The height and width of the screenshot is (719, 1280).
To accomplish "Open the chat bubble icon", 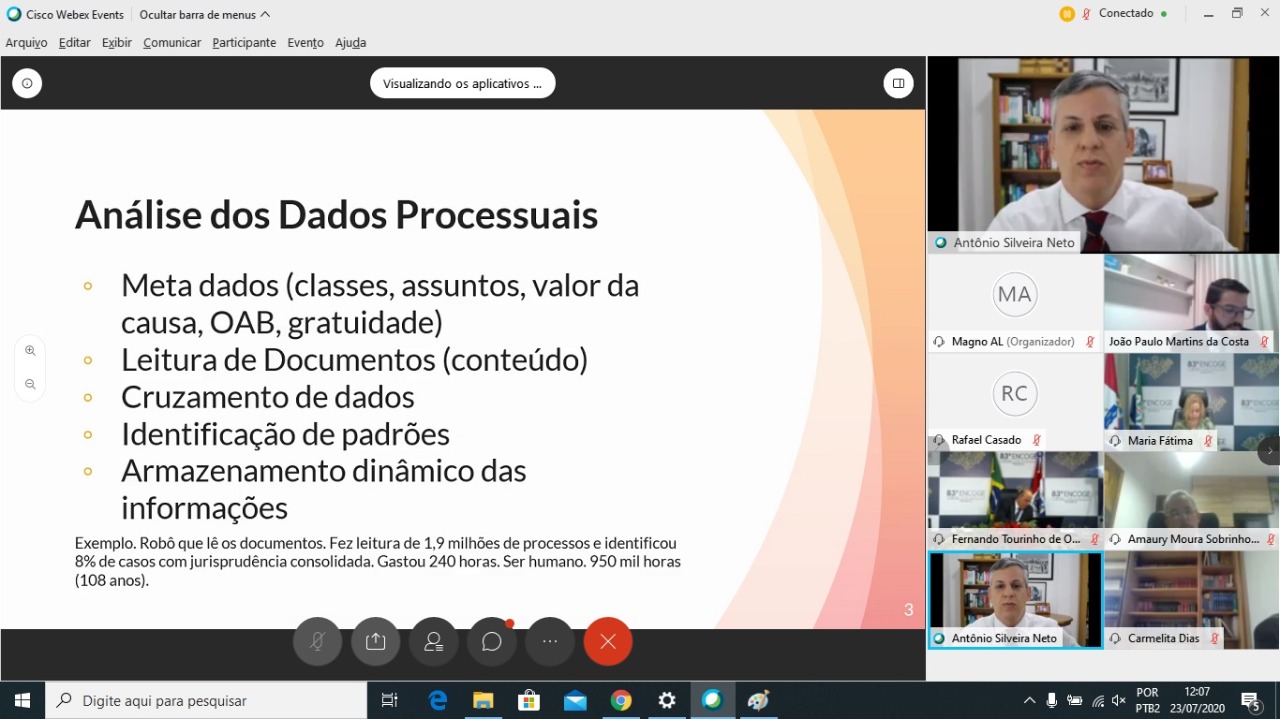I will click(491, 642).
